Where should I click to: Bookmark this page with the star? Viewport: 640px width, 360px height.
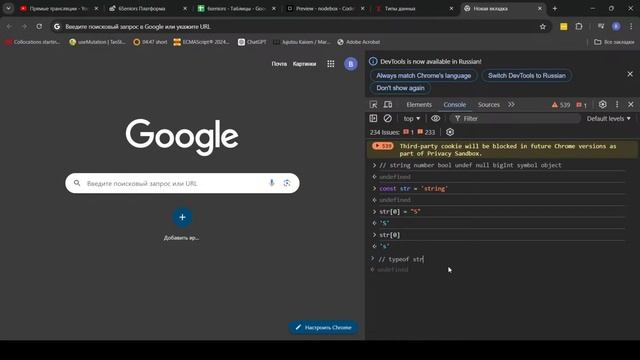point(542,27)
